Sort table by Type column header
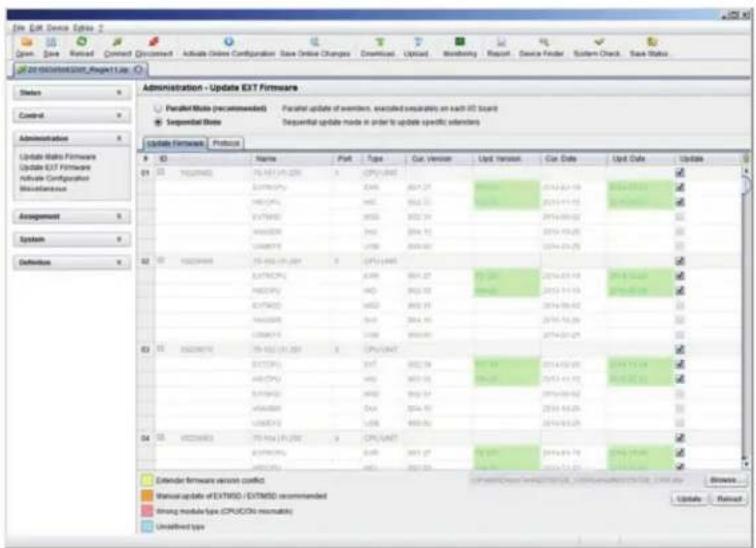Image resolution: width=756 pixels, height=548 pixels. (x=384, y=159)
